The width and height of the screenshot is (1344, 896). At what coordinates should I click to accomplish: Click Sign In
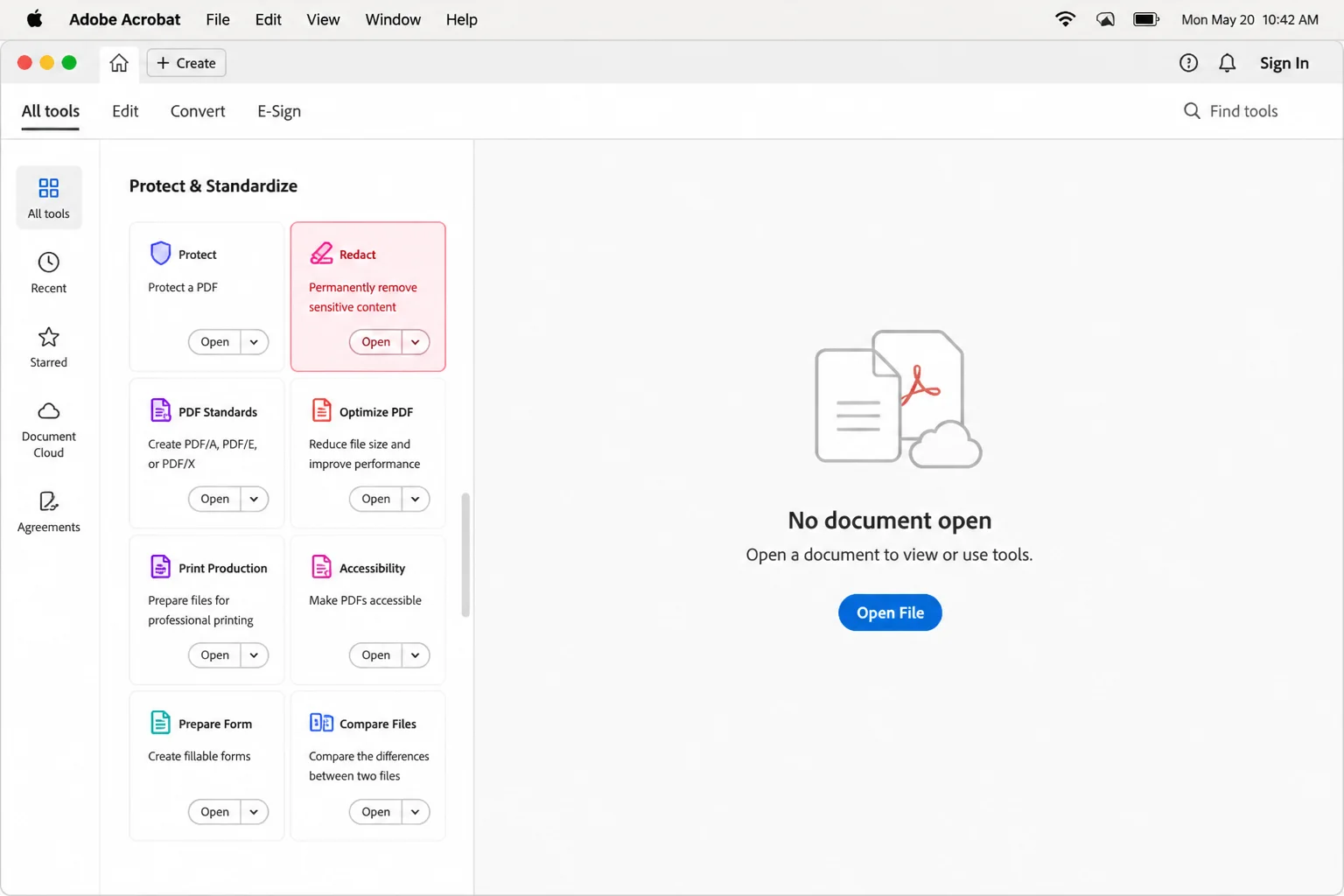pyautogui.click(x=1284, y=63)
